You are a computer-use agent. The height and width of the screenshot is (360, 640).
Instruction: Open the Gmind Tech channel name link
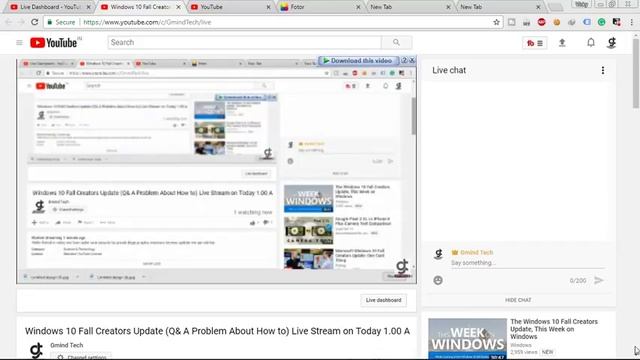(x=67, y=345)
